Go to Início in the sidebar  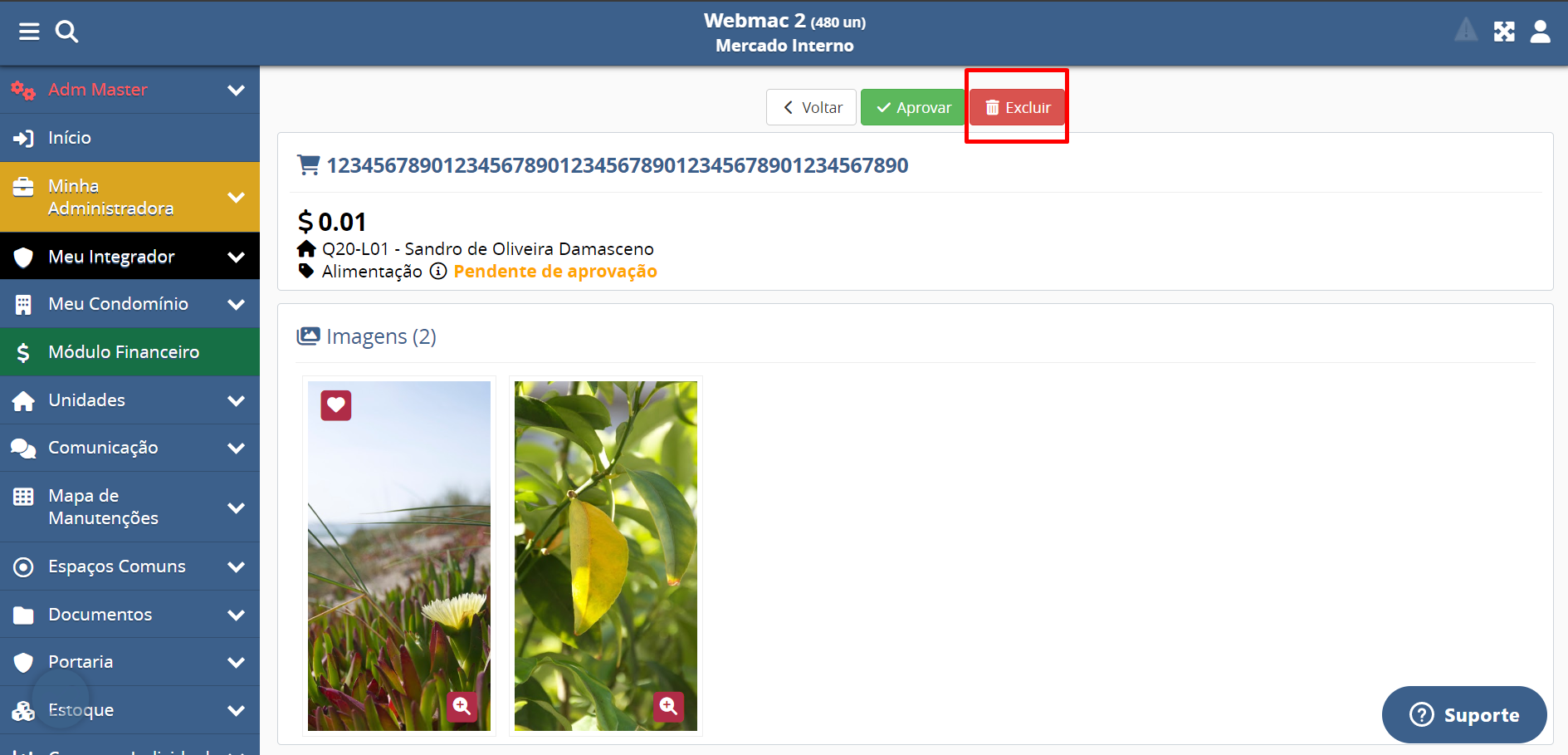pyautogui.click(x=129, y=138)
